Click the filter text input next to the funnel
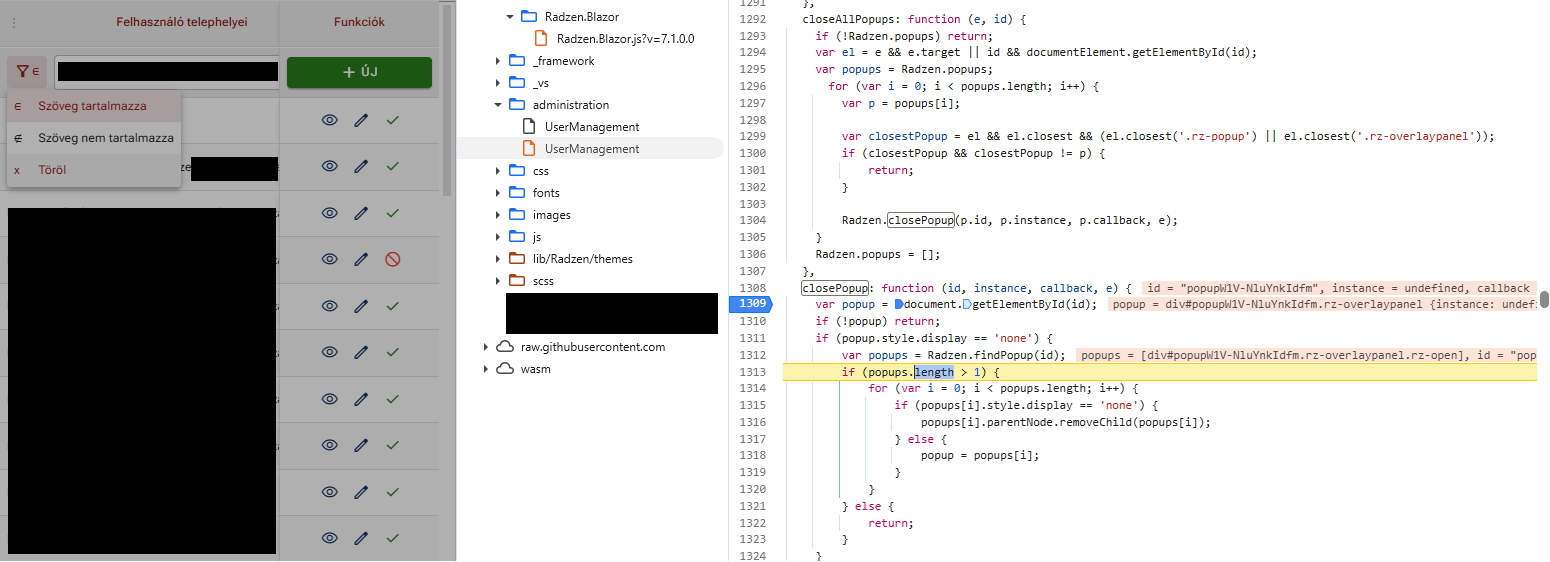The width and height of the screenshot is (1550, 562). point(166,72)
